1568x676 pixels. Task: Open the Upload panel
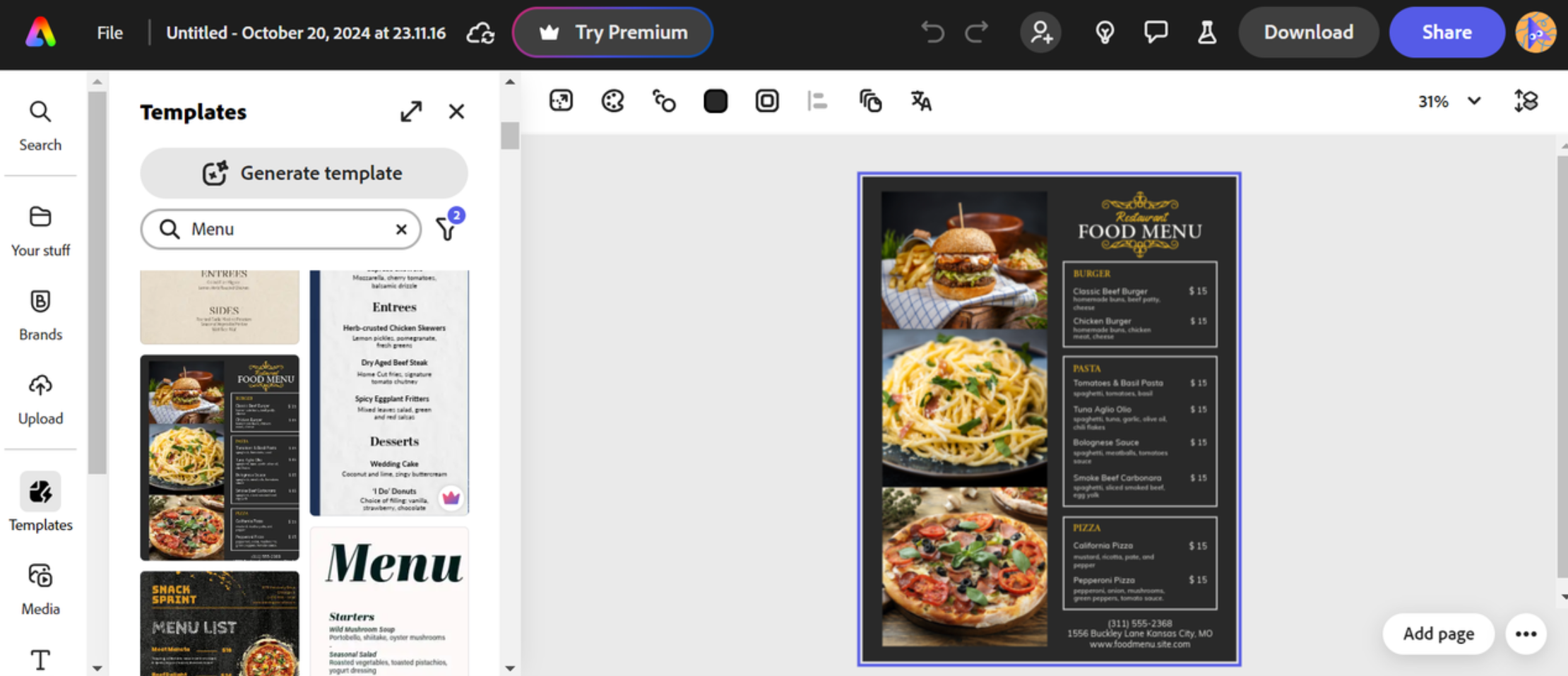pos(40,400)
